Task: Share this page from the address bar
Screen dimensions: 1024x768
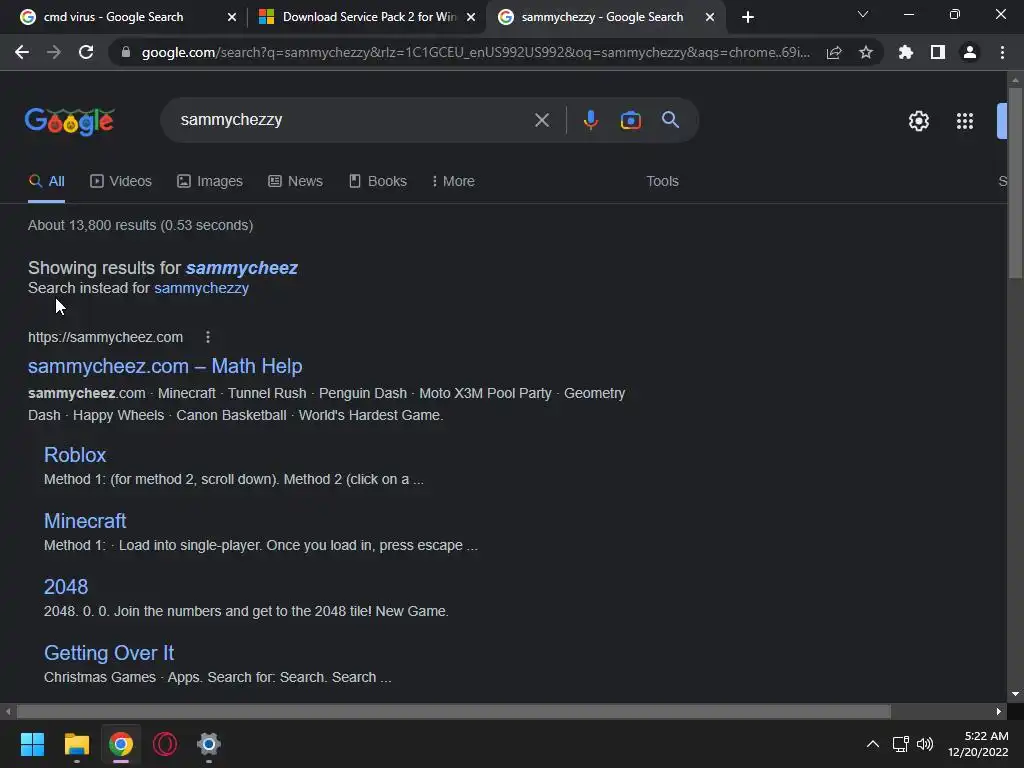Action: (x=834, y=52)
